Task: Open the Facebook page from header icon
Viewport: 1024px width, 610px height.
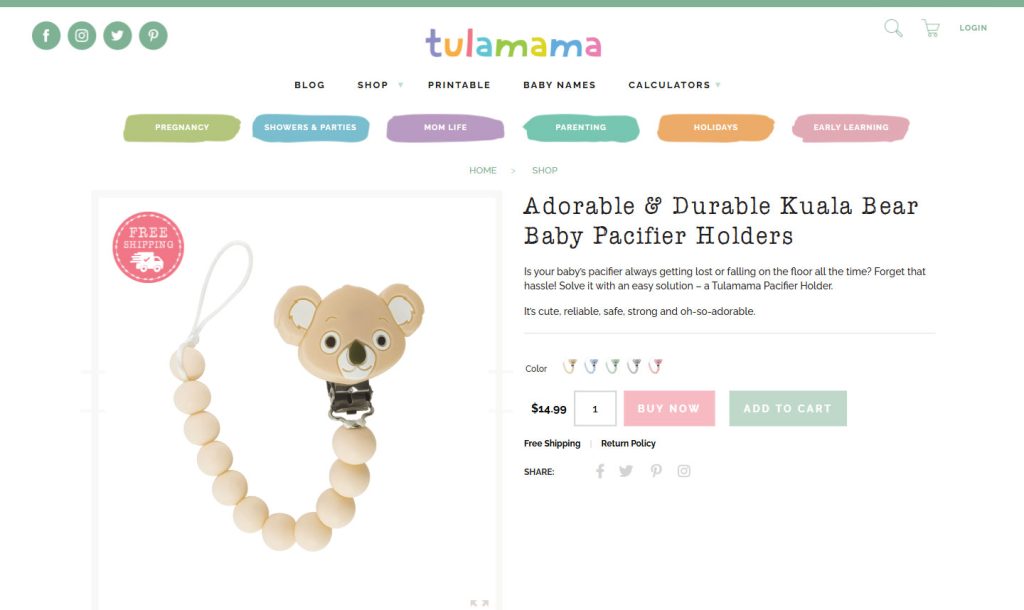Action: pos(46,35)
